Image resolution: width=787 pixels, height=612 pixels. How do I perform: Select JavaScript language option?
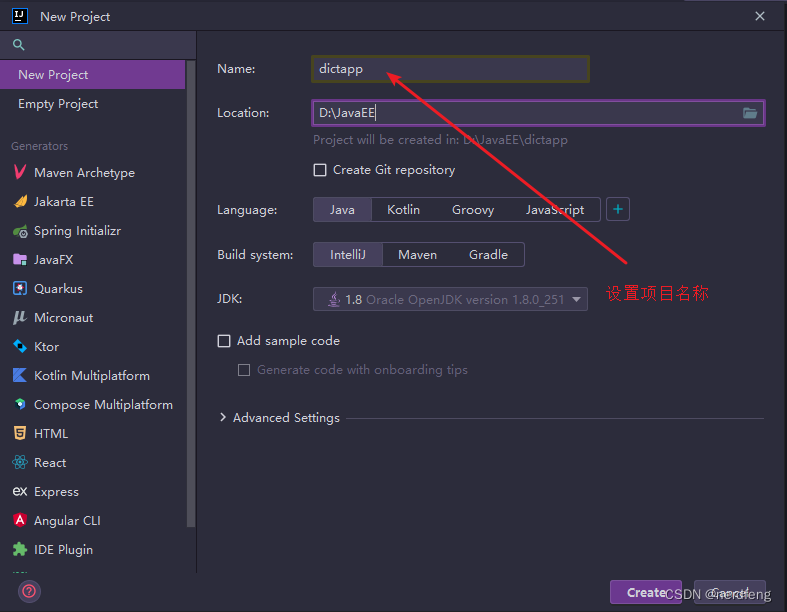(x=555, y=210)
